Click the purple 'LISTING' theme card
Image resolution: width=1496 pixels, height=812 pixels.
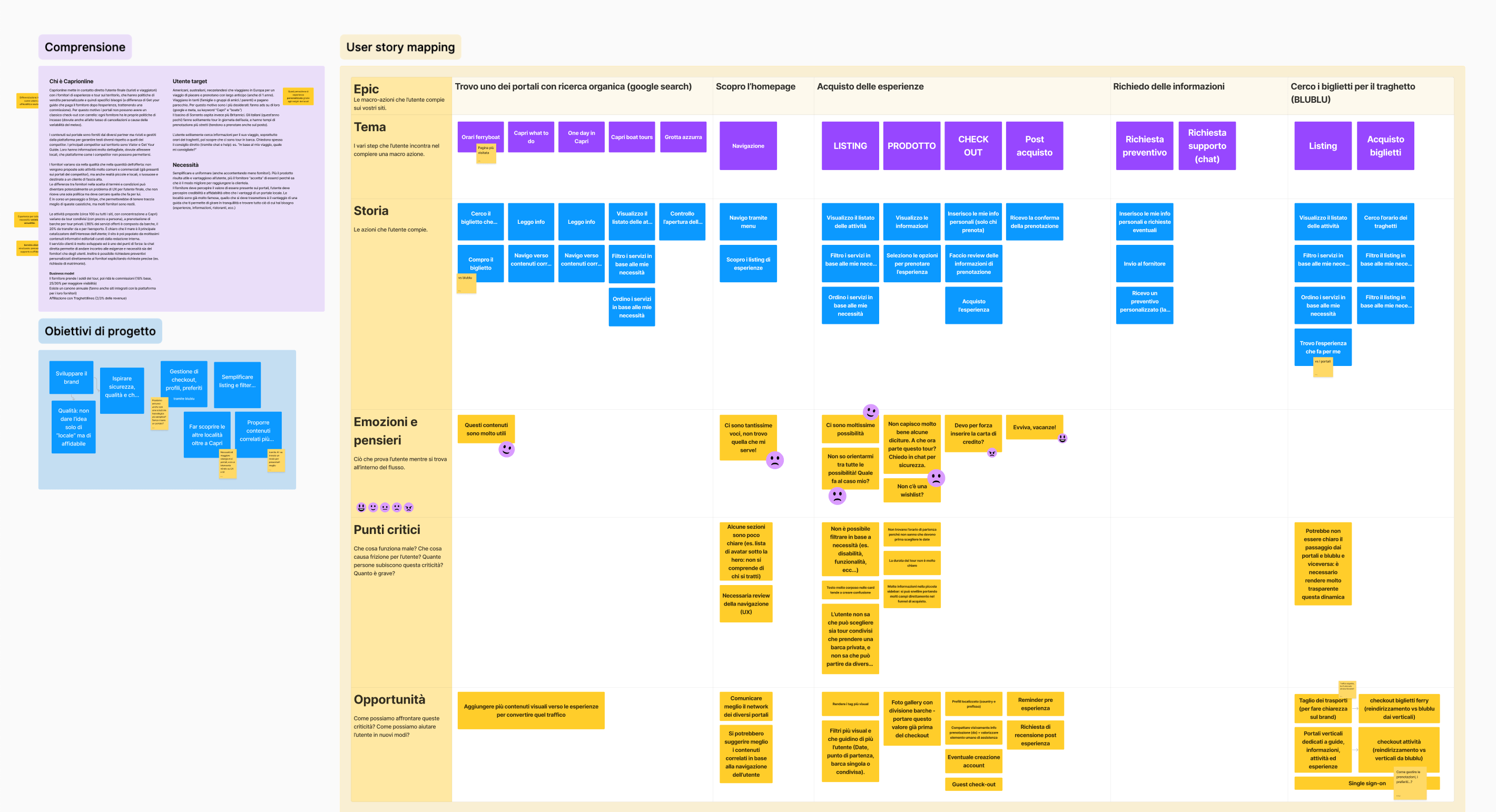click(850, 146)
